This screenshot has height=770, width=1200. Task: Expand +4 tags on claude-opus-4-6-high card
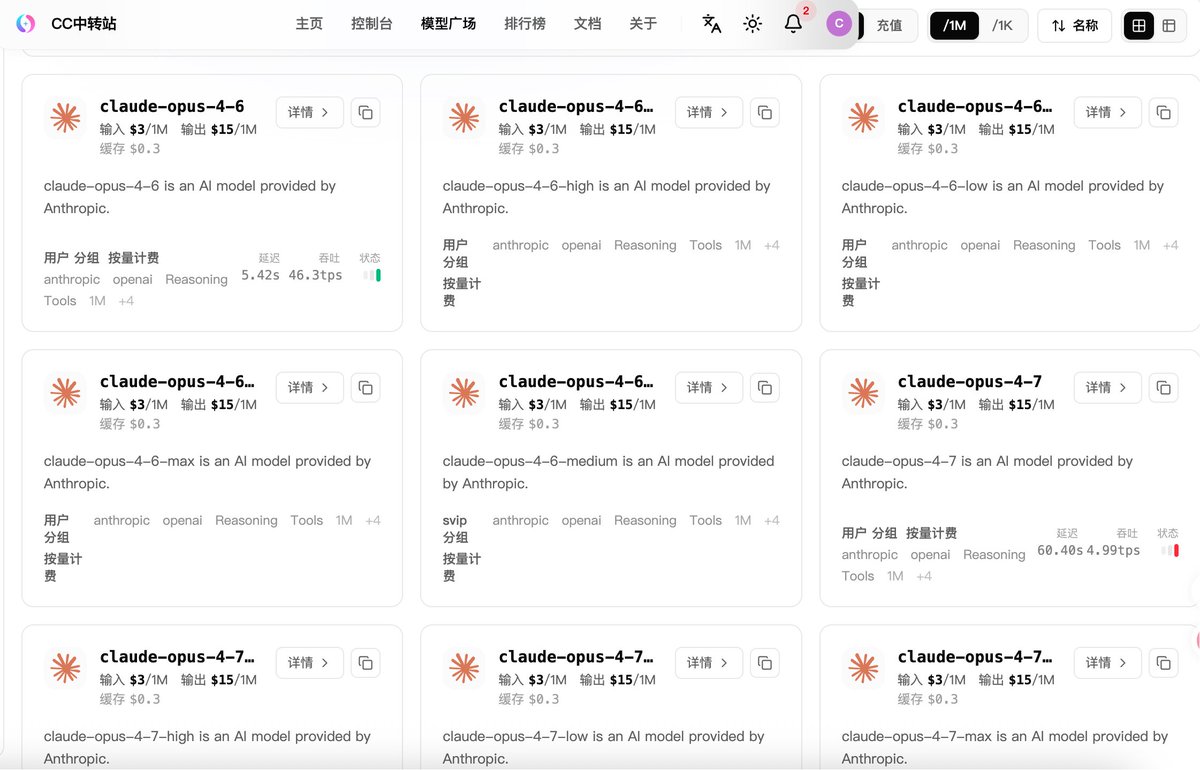click(771, 245)
